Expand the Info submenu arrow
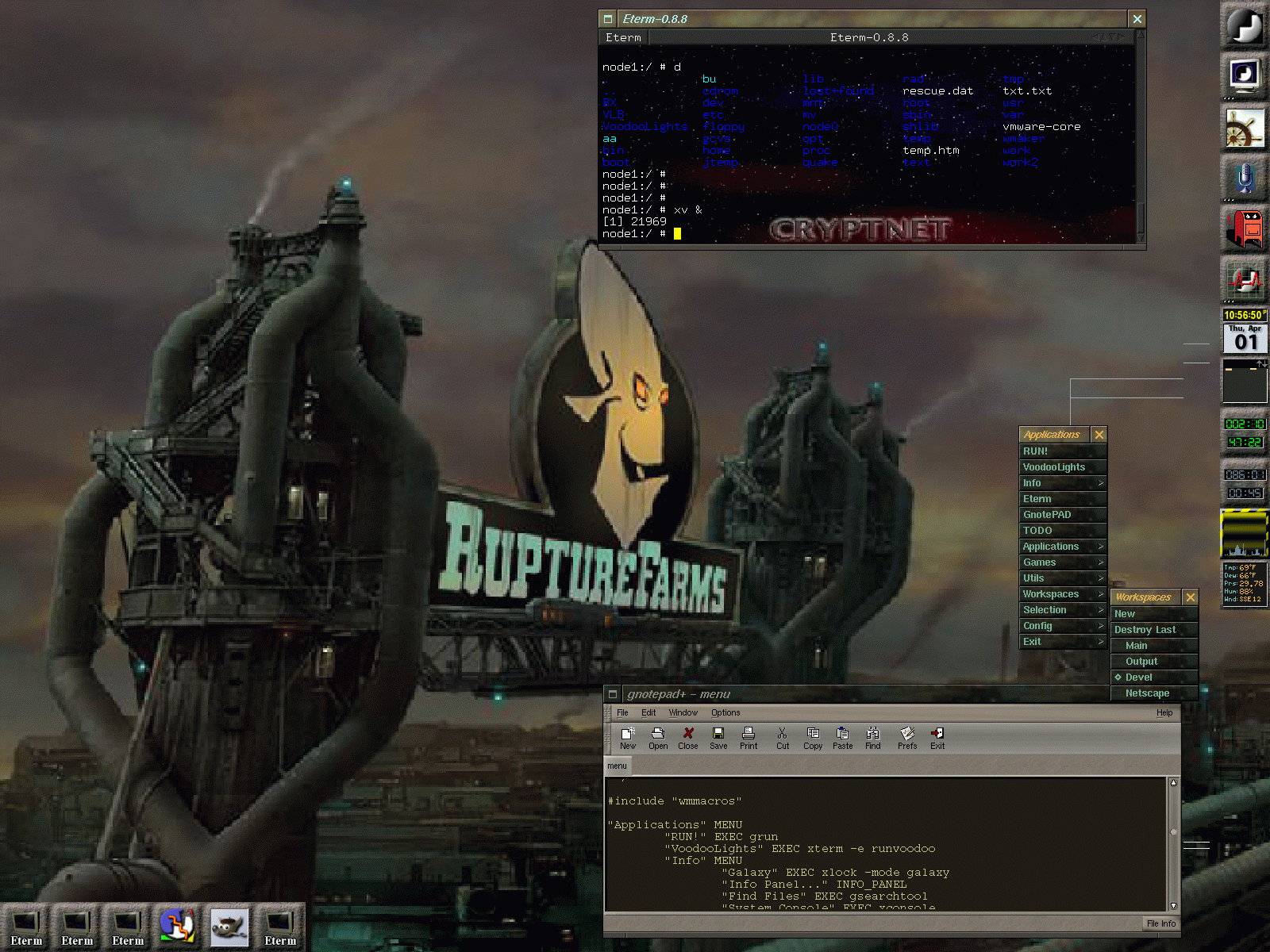Screen dimensions: 1270x952 [1100, 483]
